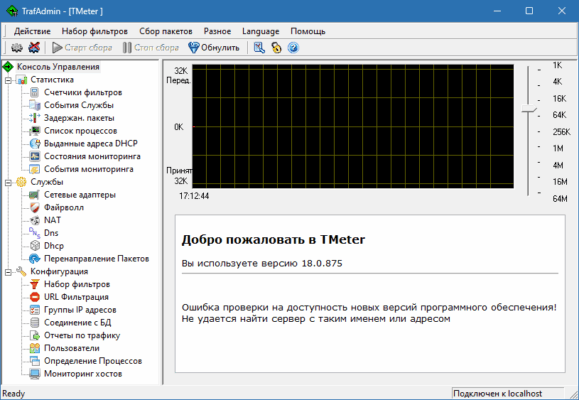Open the Language menu
The width and height of the screenshot is (579, 400).
pos(261,31)
